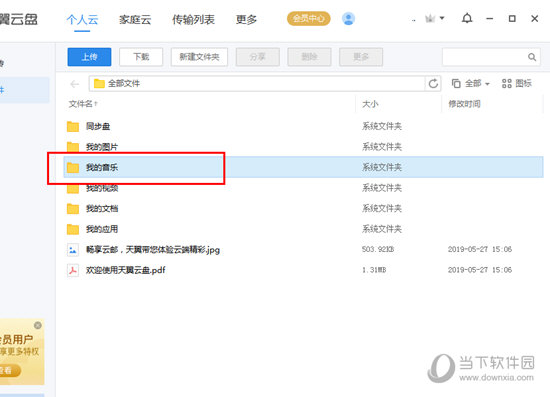The width and height of the screenshot is (550, 397).
Task: Click the 503.92KB size cell
Action: [x=378, y=249]
